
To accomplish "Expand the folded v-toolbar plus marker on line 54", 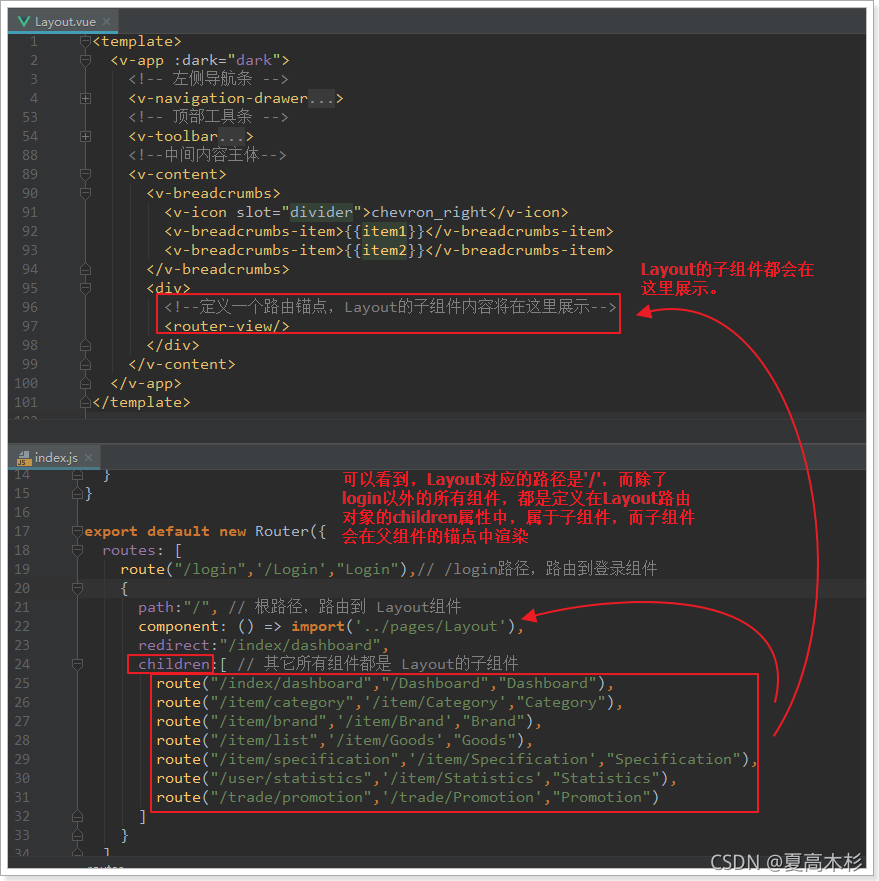I will click(x=85, y=136).
